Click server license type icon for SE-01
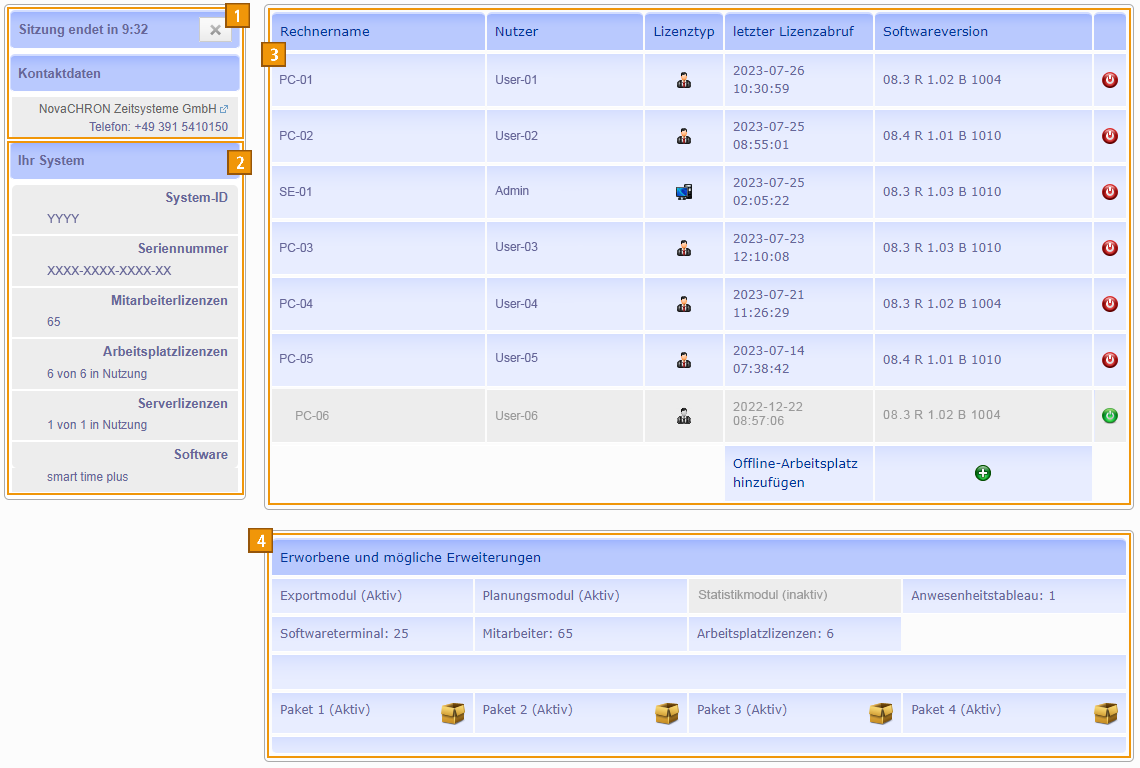Image resolution: width=1140 pixels, height=768 pixels. pos(684,192)
